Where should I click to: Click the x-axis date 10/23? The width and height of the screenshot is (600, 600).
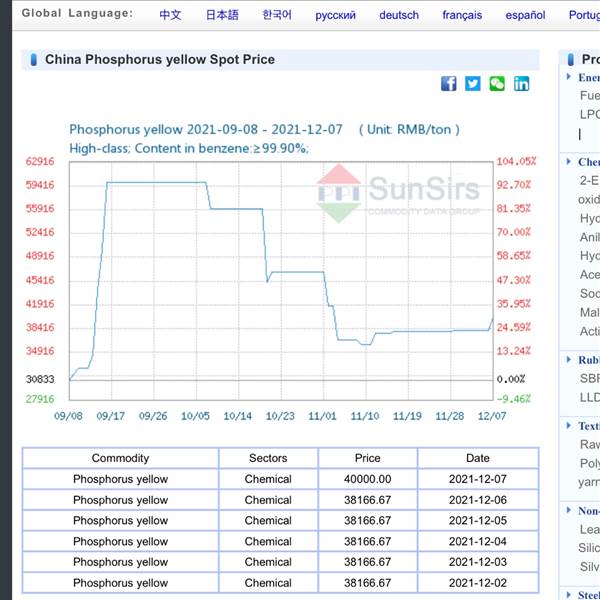[x=280, y=416]
